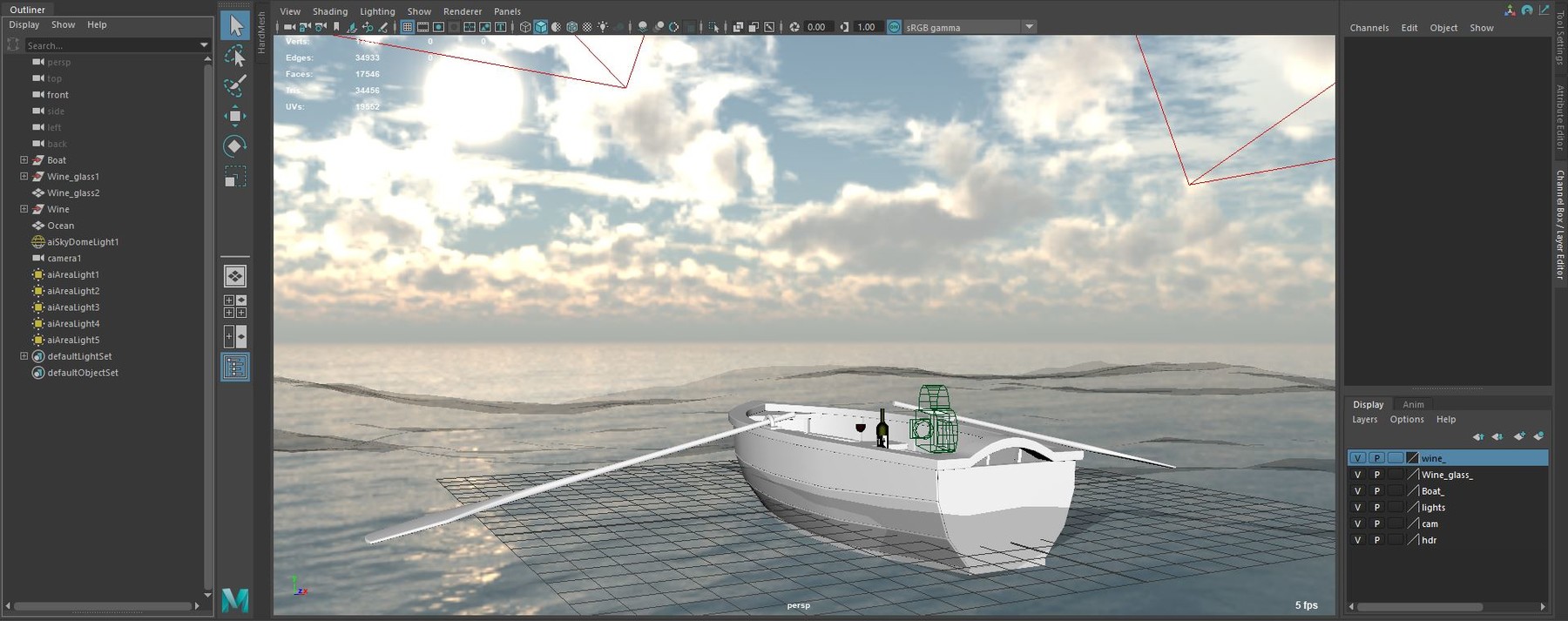This screenshot has height=621, width=1568.
Task: Toggle playback P for hdr layer
Action: (x=1377, y=540)
